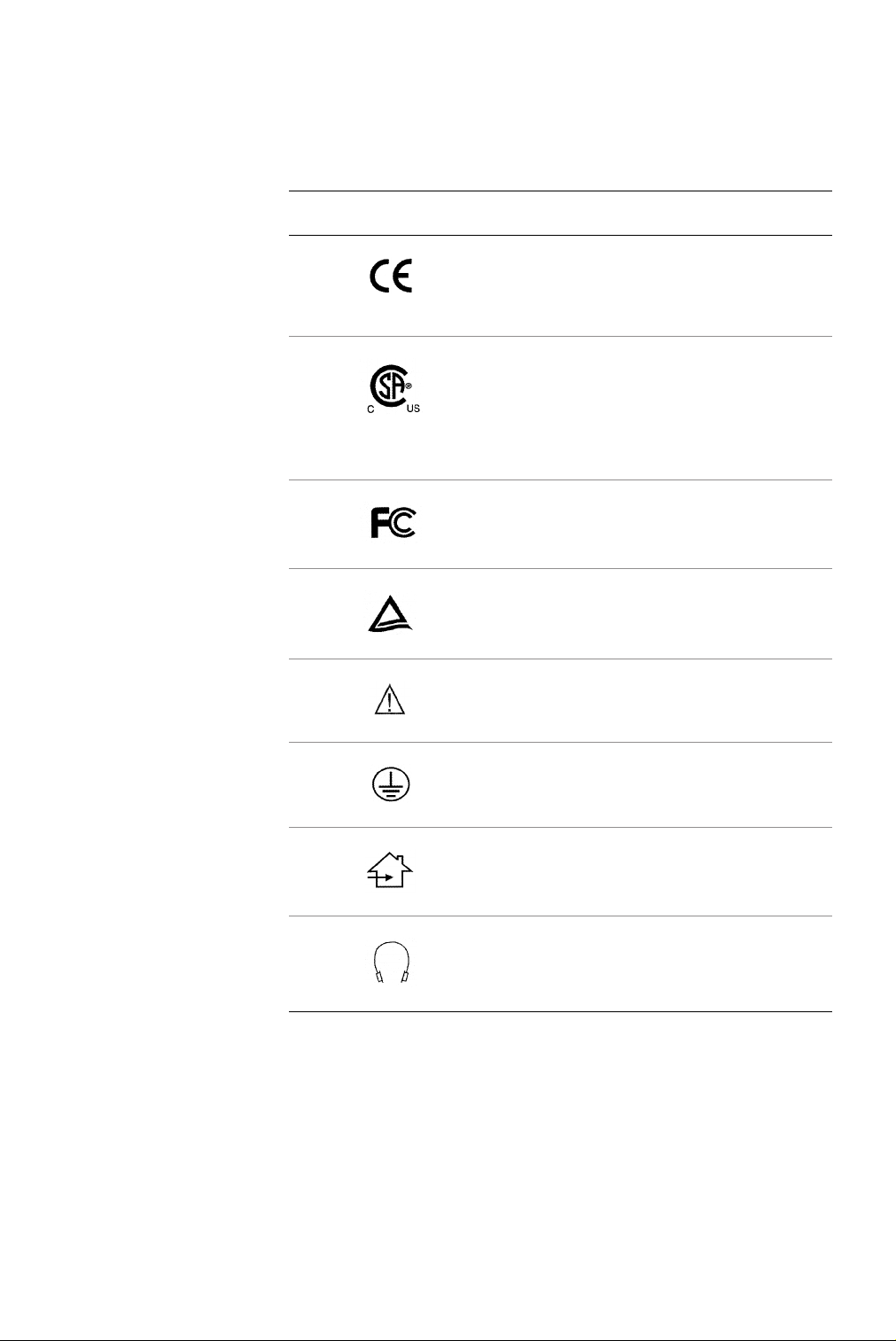Click the CE conformity mark symbol

[391, 277]
